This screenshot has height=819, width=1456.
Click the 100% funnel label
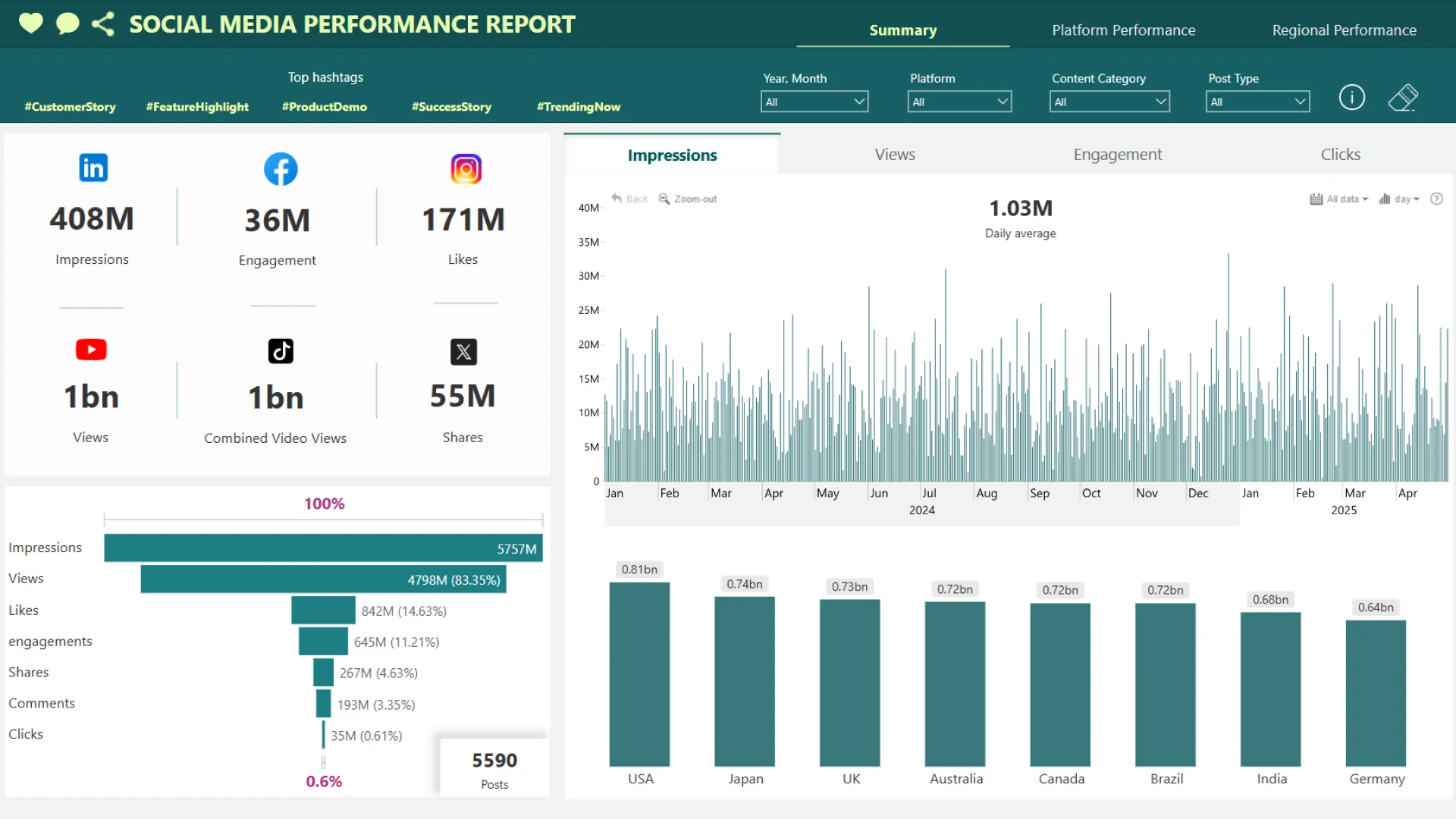pos(324,504)
